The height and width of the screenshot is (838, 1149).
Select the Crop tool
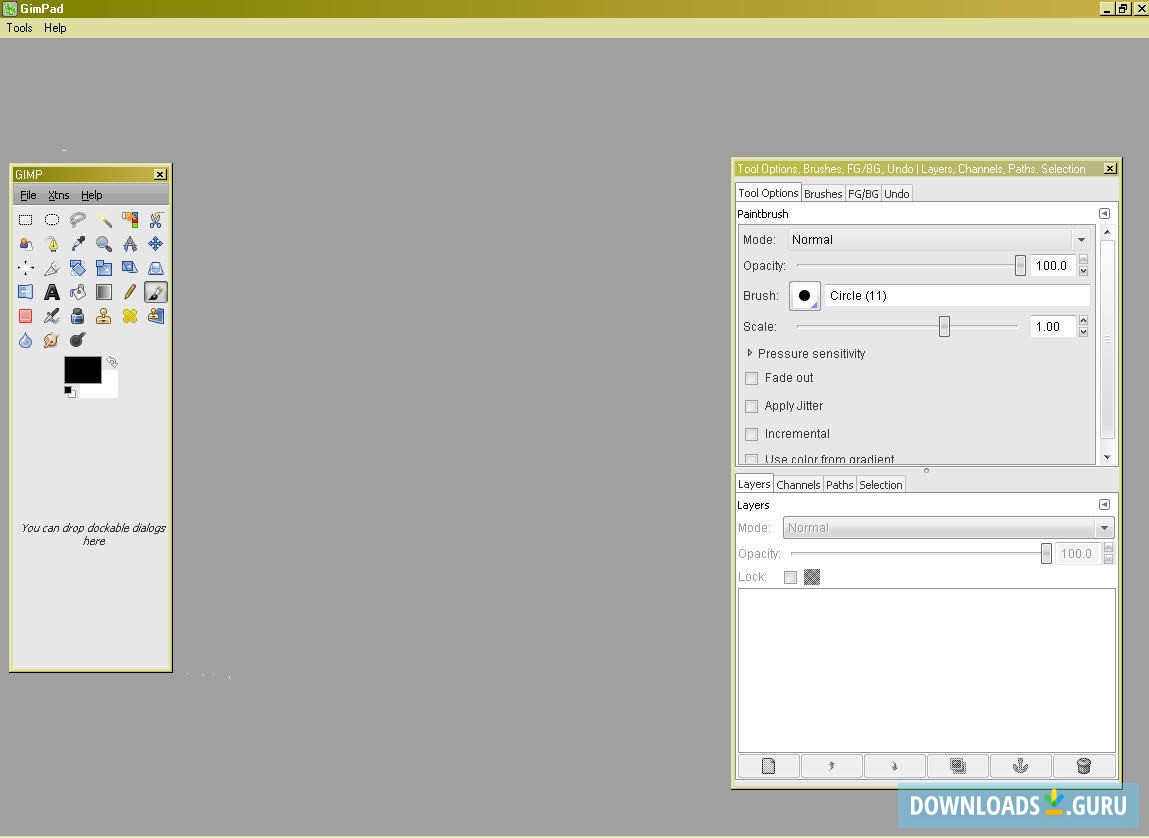coord(52,268)
